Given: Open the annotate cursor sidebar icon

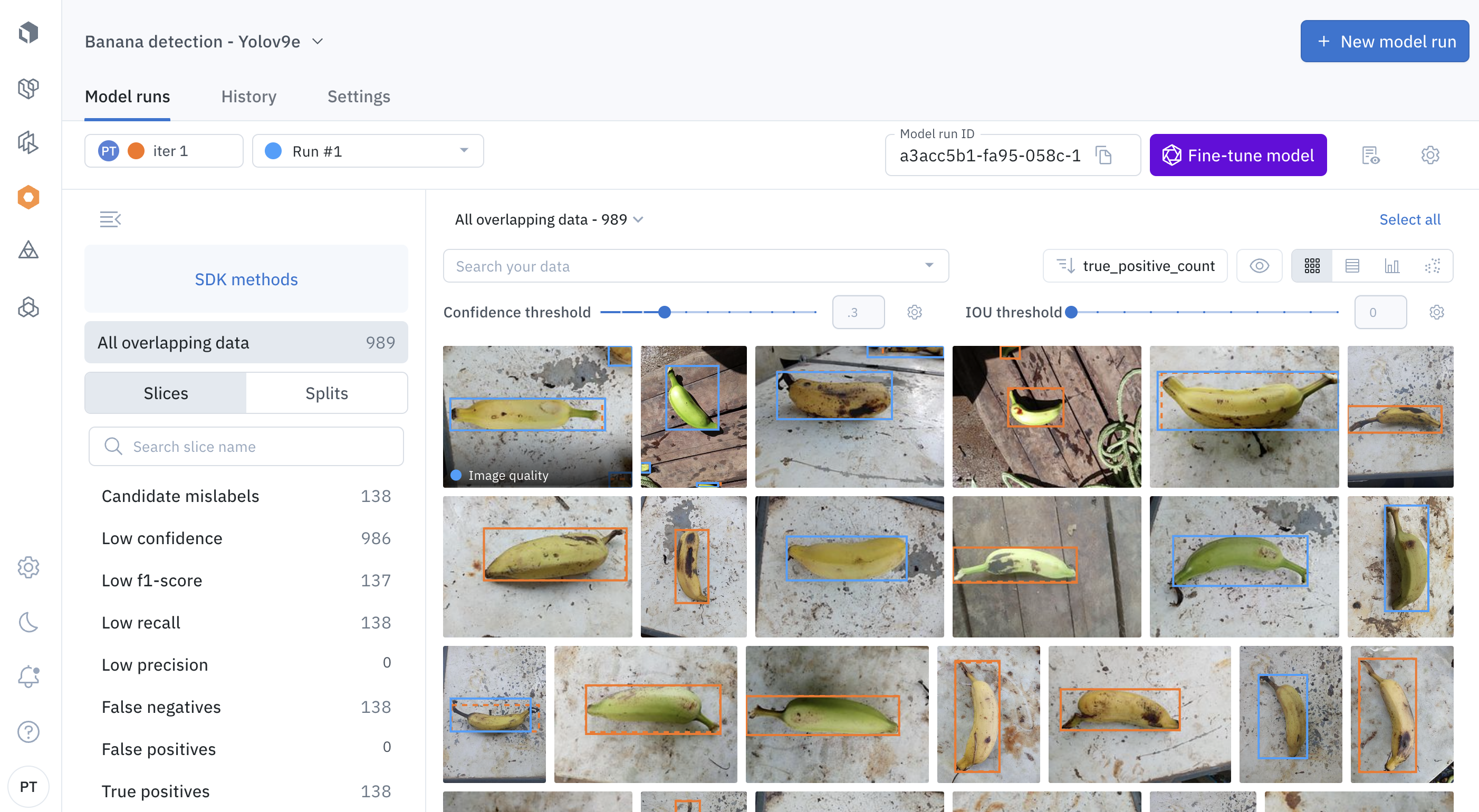Looking at the screenshot, I should point(28,142).
